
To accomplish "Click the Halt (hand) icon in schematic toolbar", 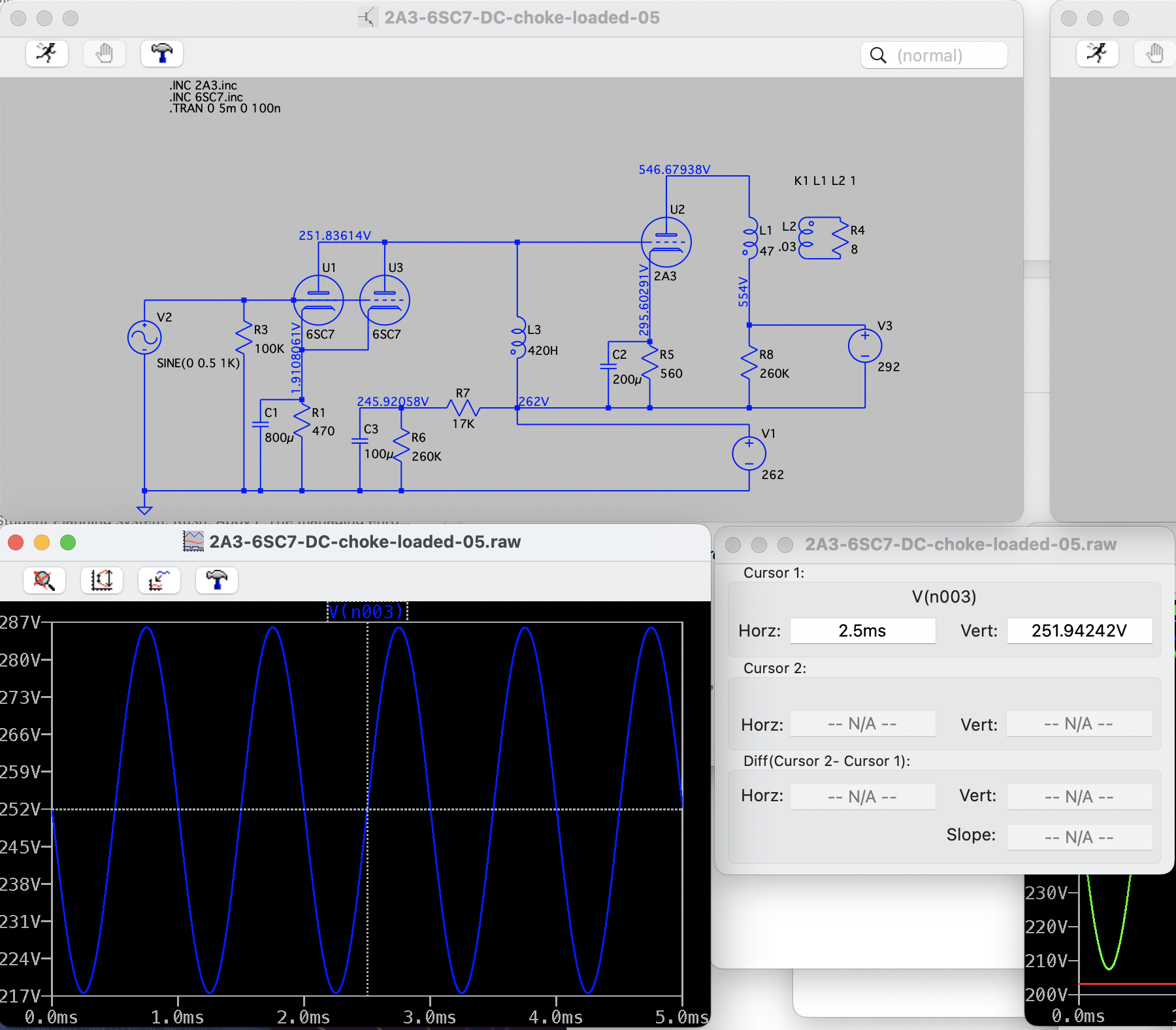I will (x=105, y=54).
